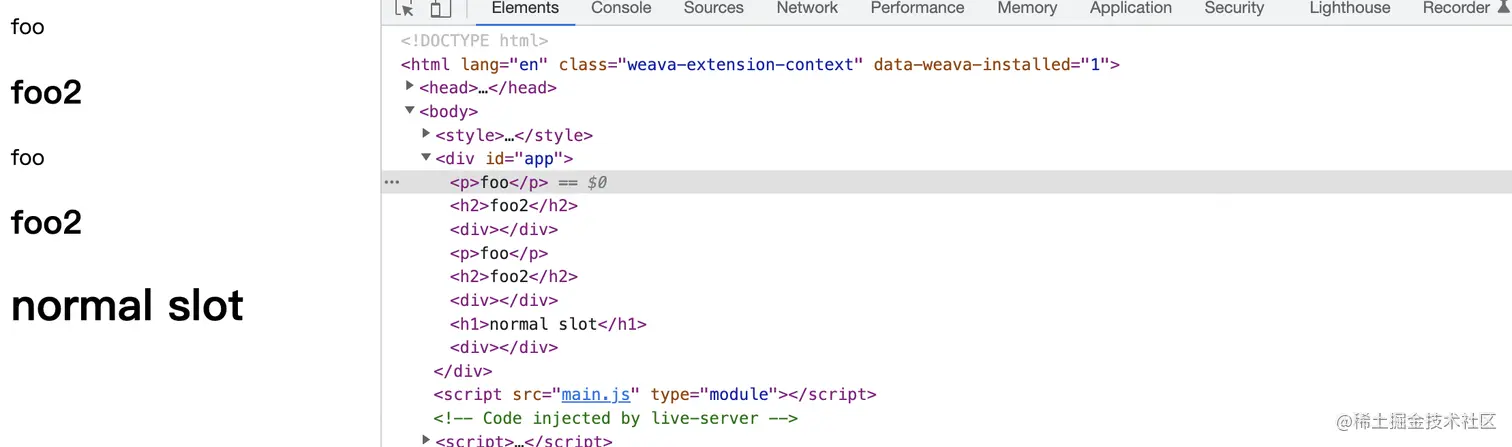Open the Recorder tab
This screenshot has height=447, width=1512.
coord(1456,8)
